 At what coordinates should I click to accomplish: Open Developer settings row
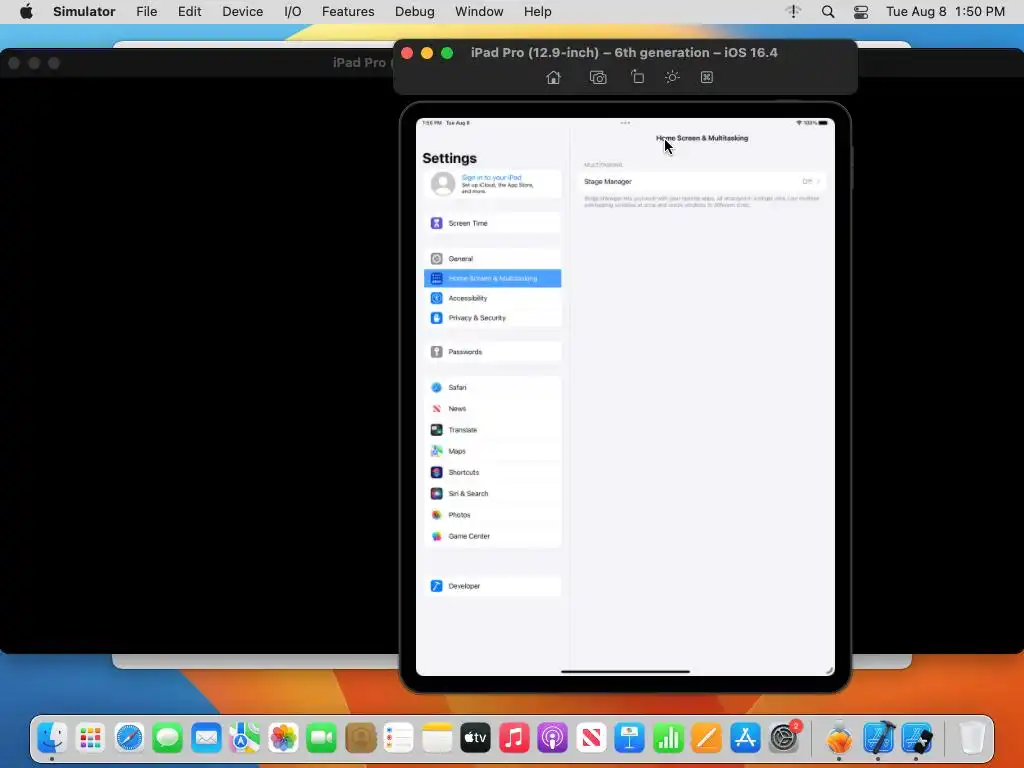(x=492, y=586)
